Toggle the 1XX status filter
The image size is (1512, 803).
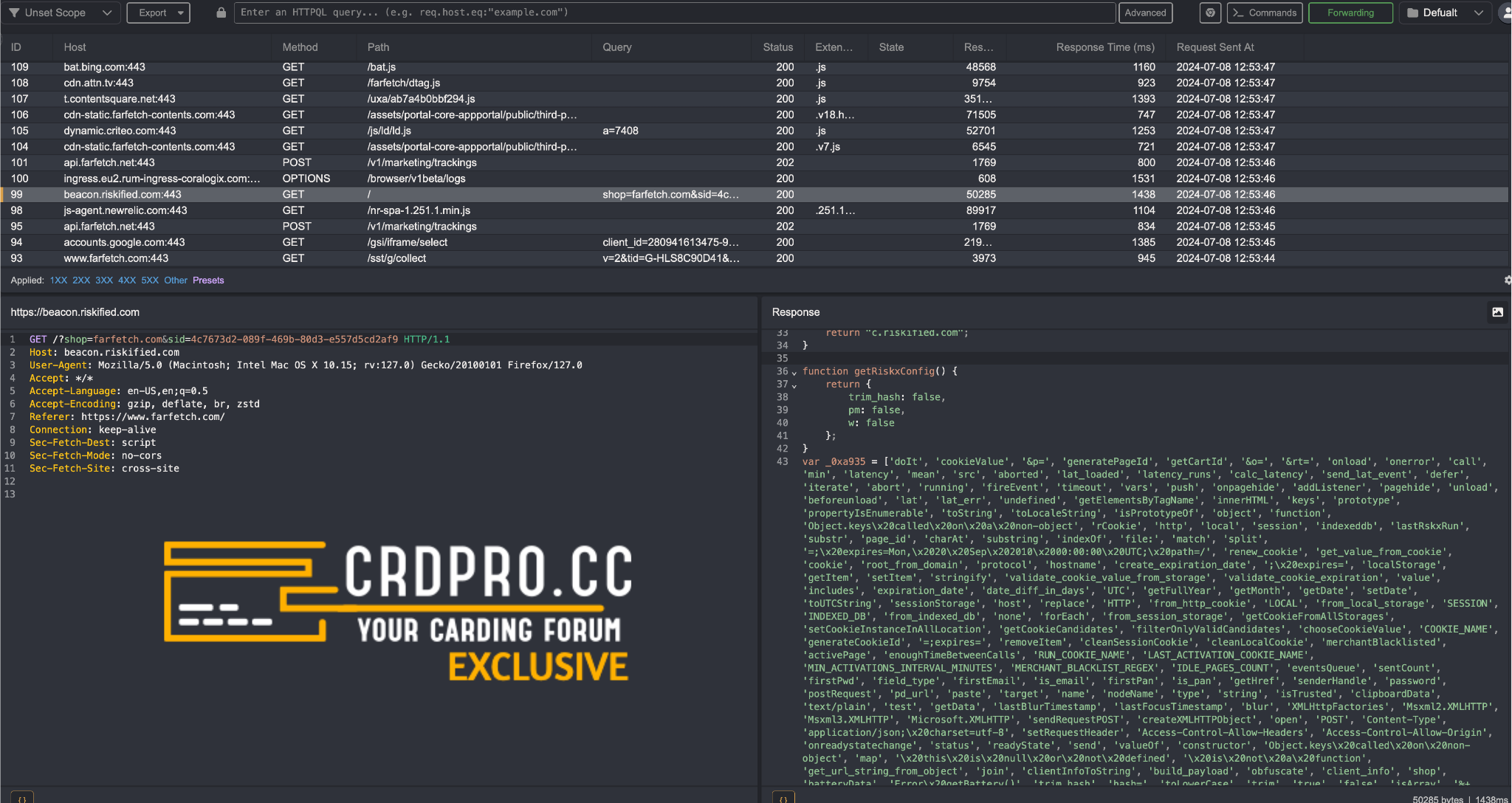[58, 280]
